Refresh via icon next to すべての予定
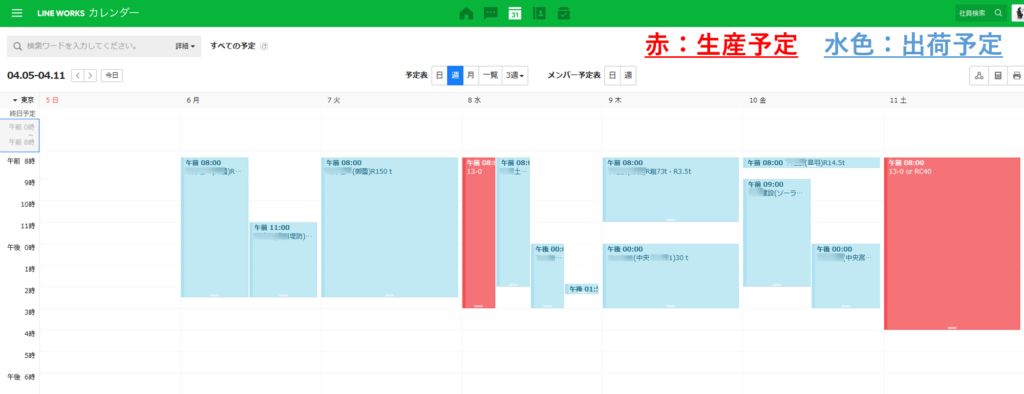 click(264, 46)
